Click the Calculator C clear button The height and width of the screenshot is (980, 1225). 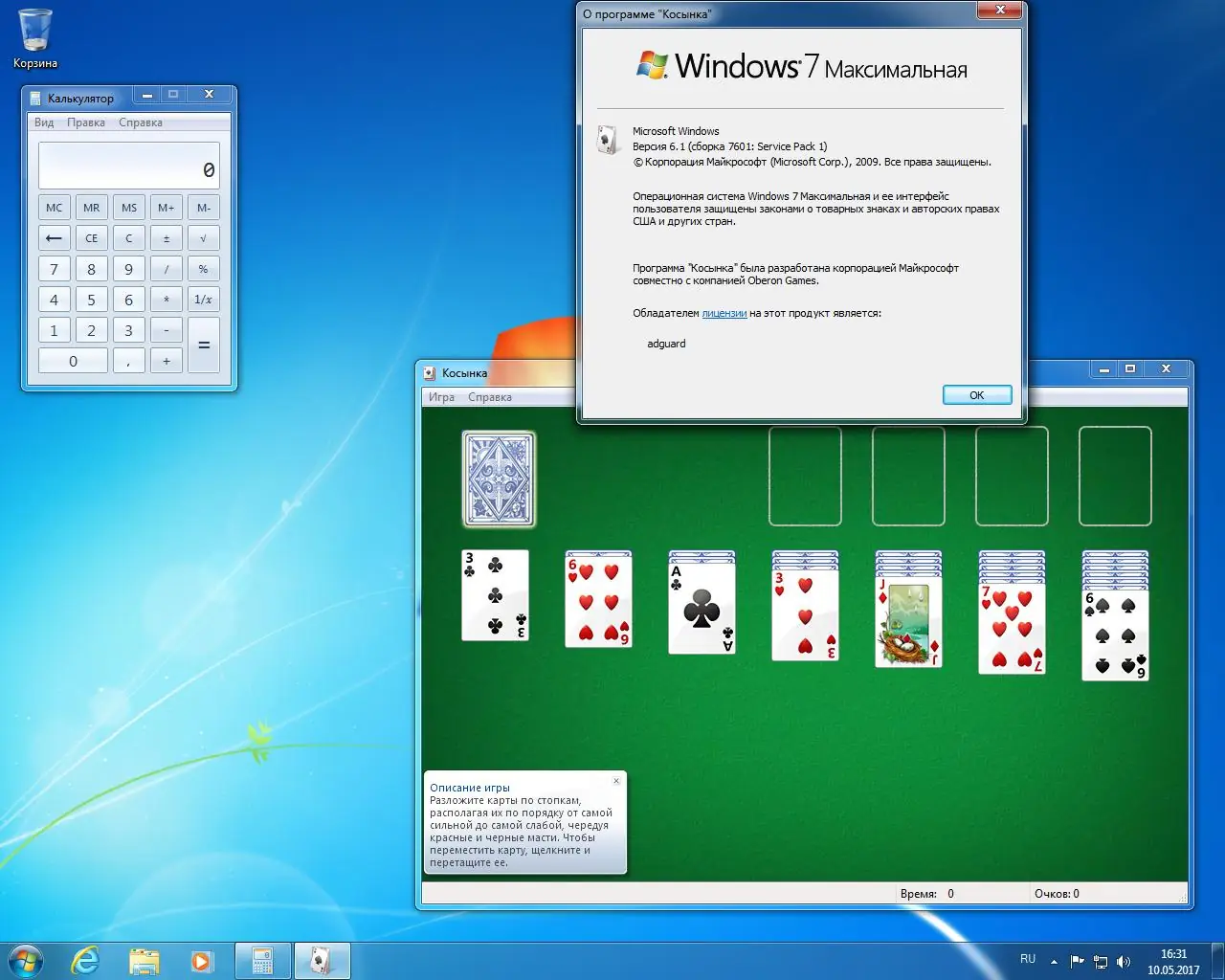click(x=128, y=238)
